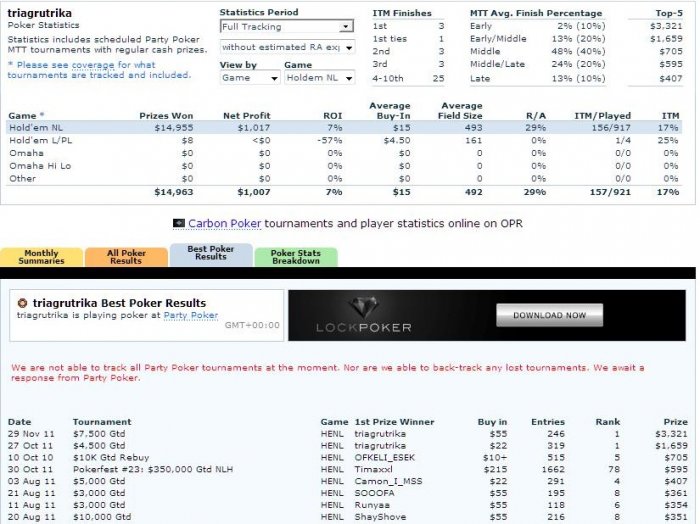Click winner name OFKELI_ESEK
Viewport: 700px width, 524px height.
pyautogui.click(x=384, y=457)
